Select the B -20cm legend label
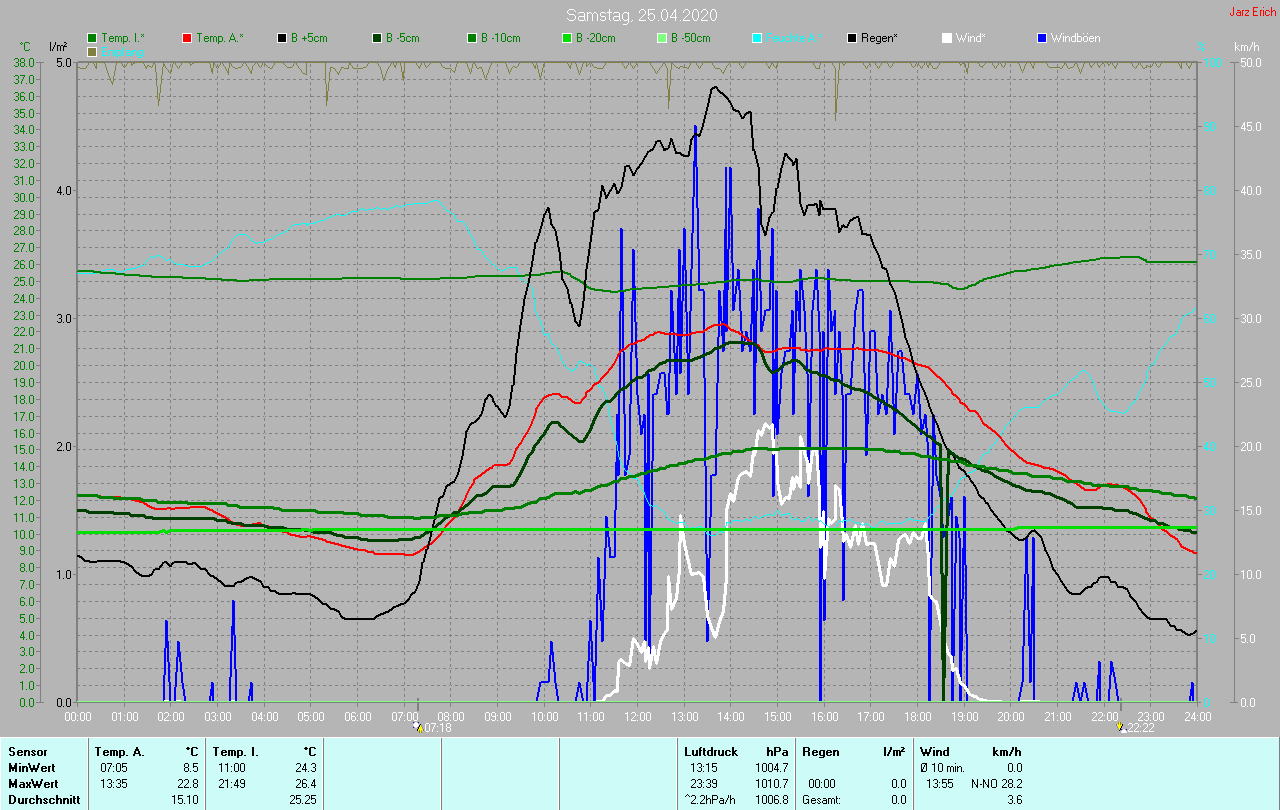Image resolution: width=1280 pixels, height=810 pixels. pyautogui.click(x=595, y=38)
